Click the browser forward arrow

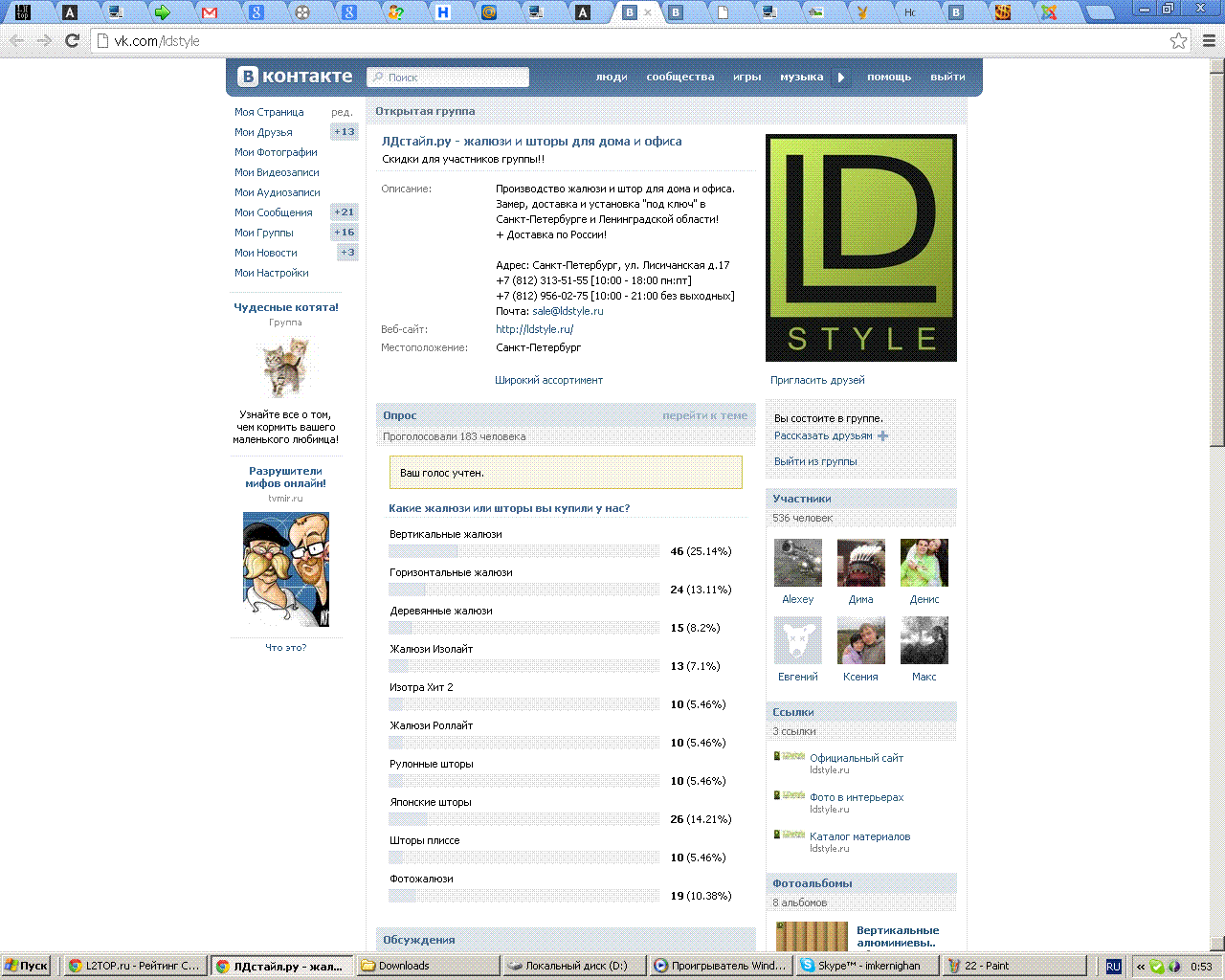[x=44, y=41]
